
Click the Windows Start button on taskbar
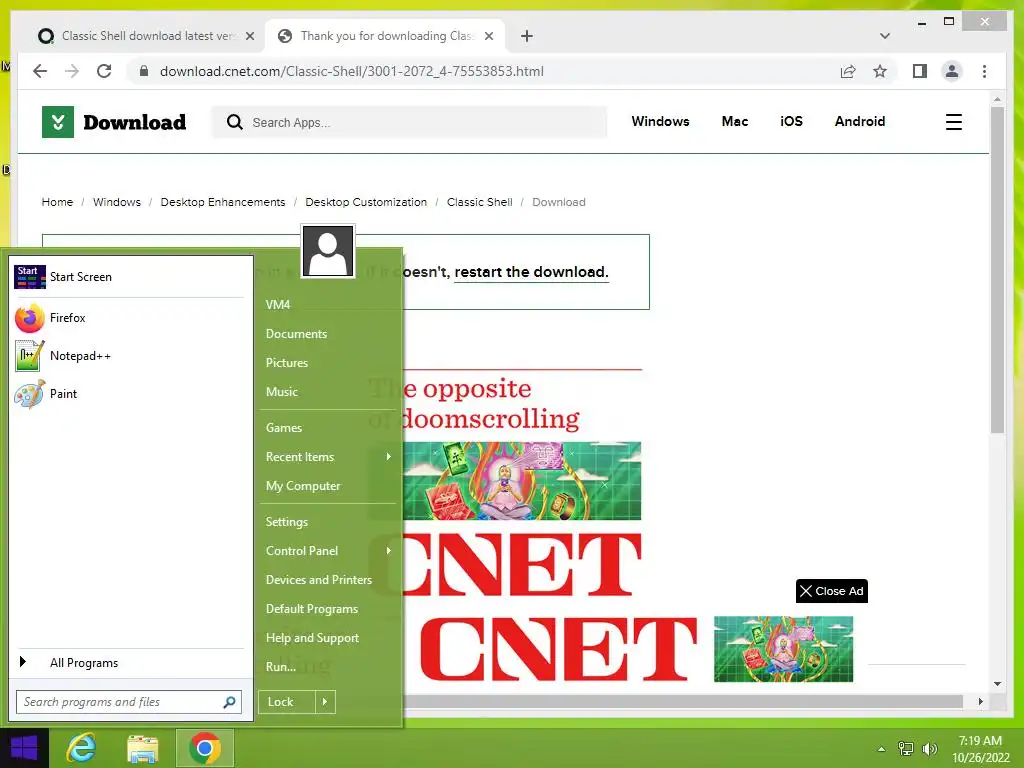24,748
